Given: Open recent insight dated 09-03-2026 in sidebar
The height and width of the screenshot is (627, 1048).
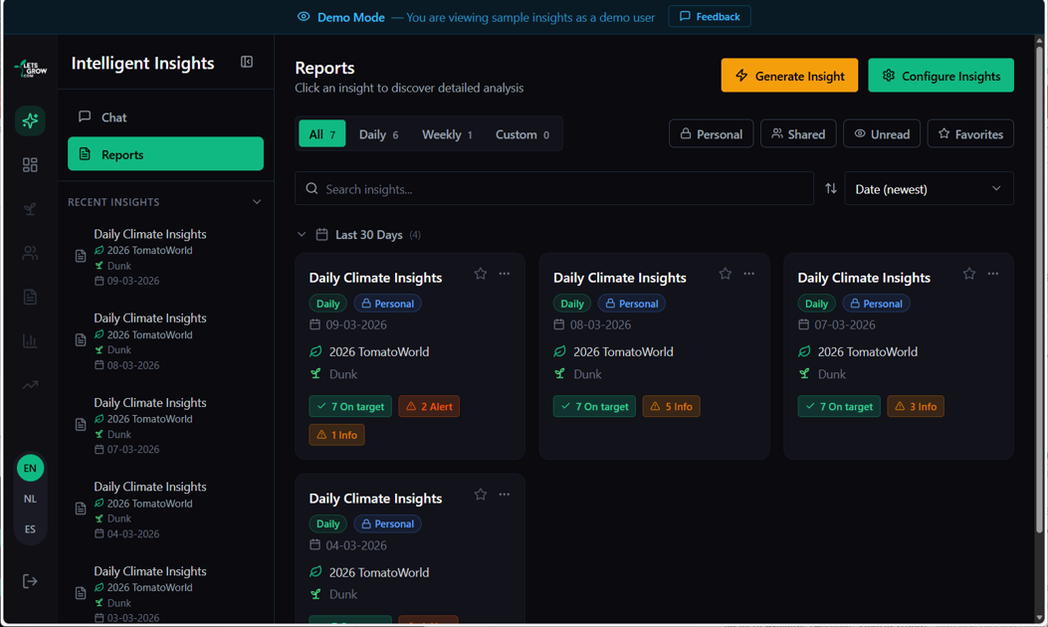Looking at the screenshot, I should (166, 257).
